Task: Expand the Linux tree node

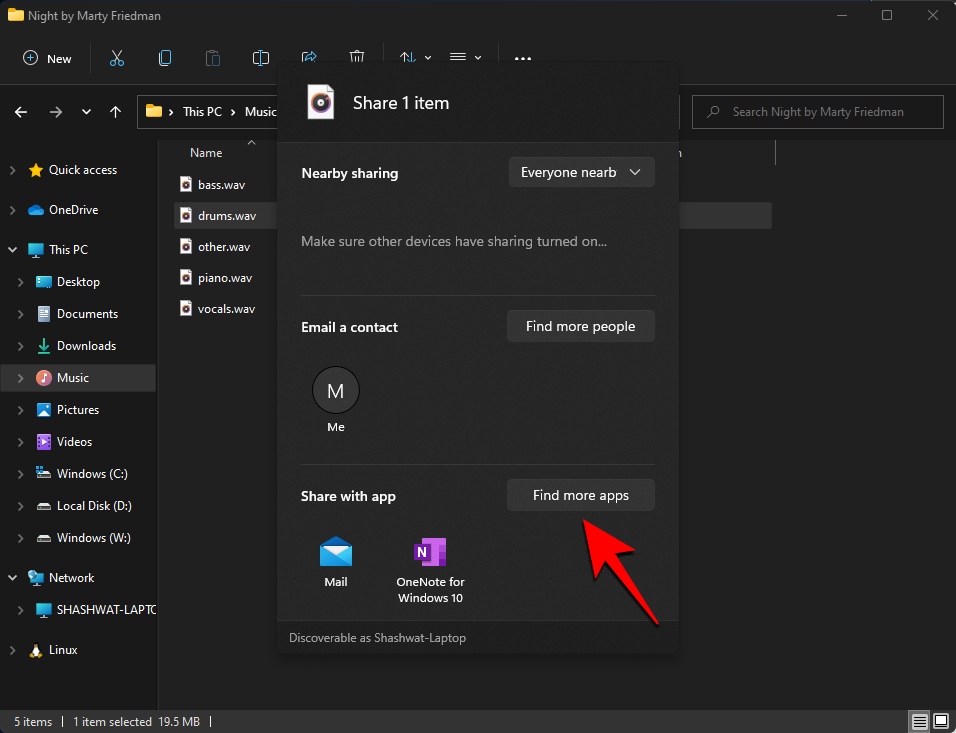Action: tap(12, 650)
